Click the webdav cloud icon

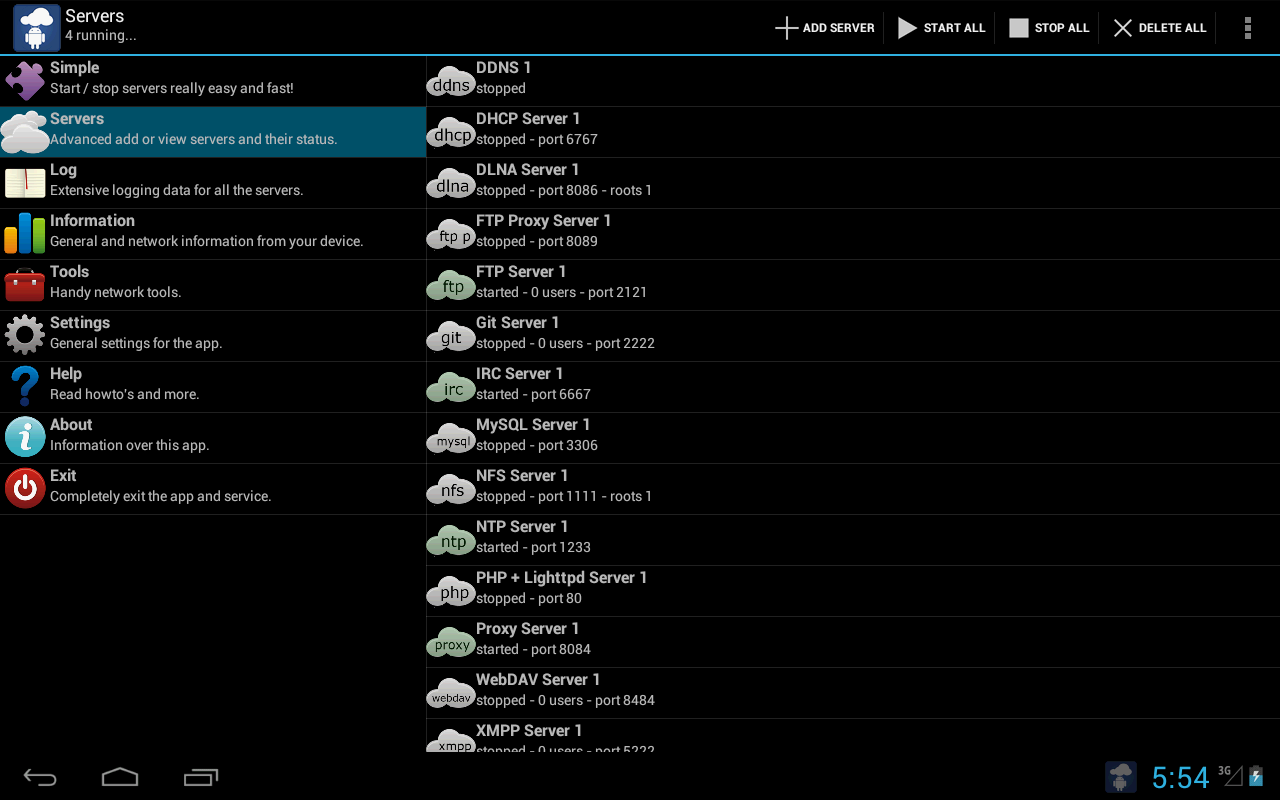tap(451, 695)
